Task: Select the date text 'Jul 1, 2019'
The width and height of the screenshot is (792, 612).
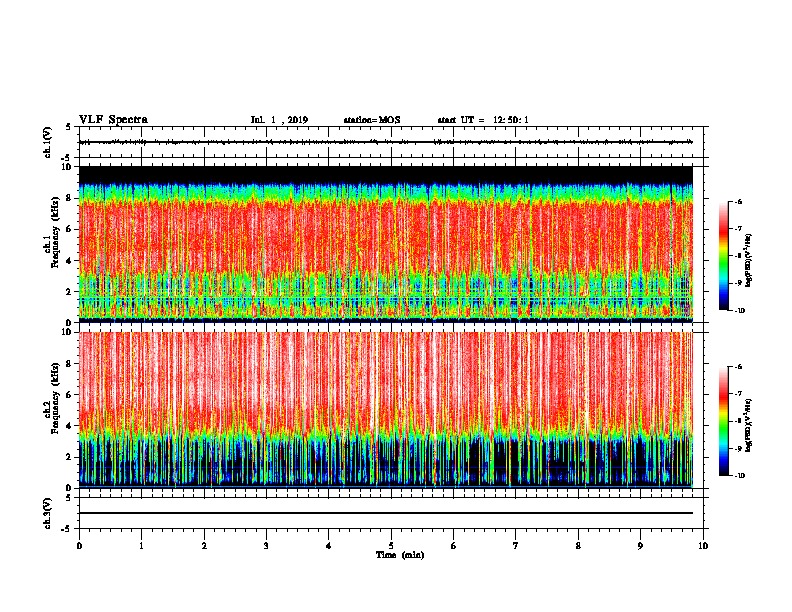Action: pyautogui.click(x=279, y=120)
